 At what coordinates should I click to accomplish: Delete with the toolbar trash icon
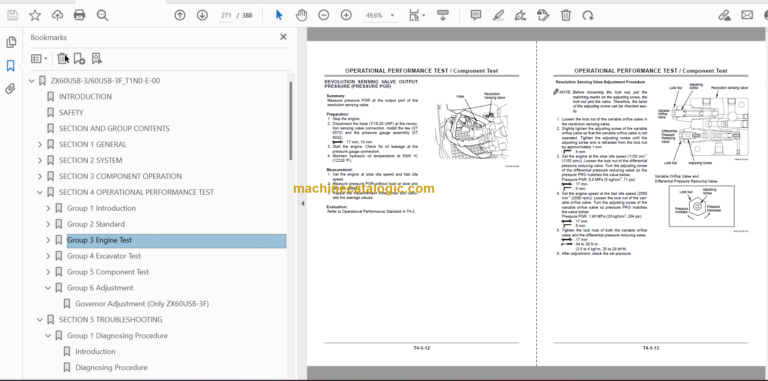[566, 15]
